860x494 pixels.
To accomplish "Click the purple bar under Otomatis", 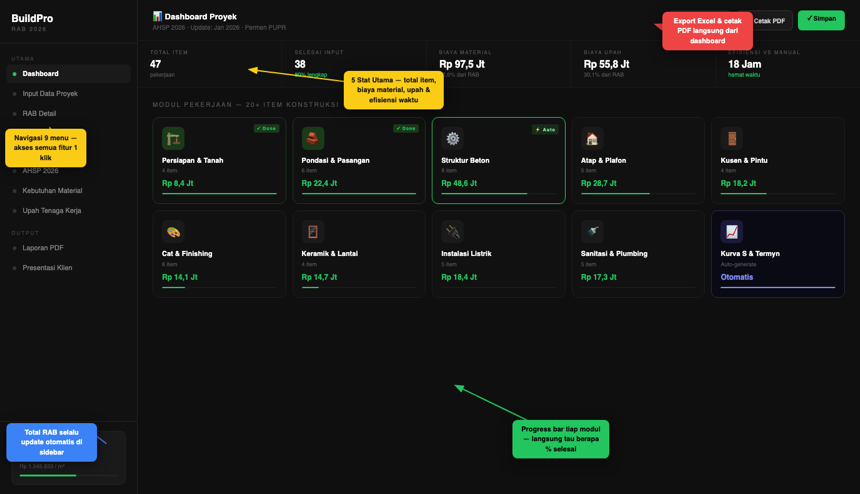I will pos(778,287).
